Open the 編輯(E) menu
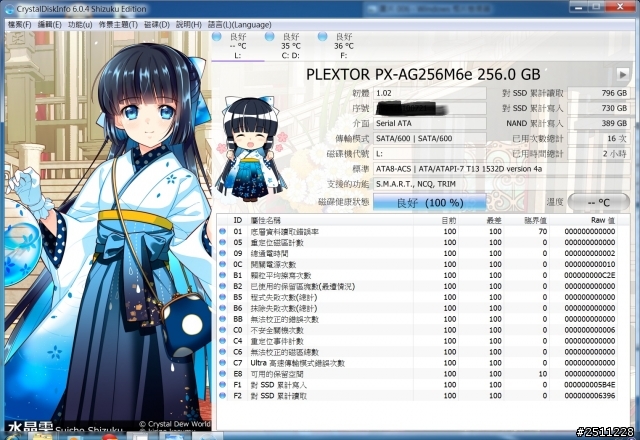 click(x=49, y=24)
